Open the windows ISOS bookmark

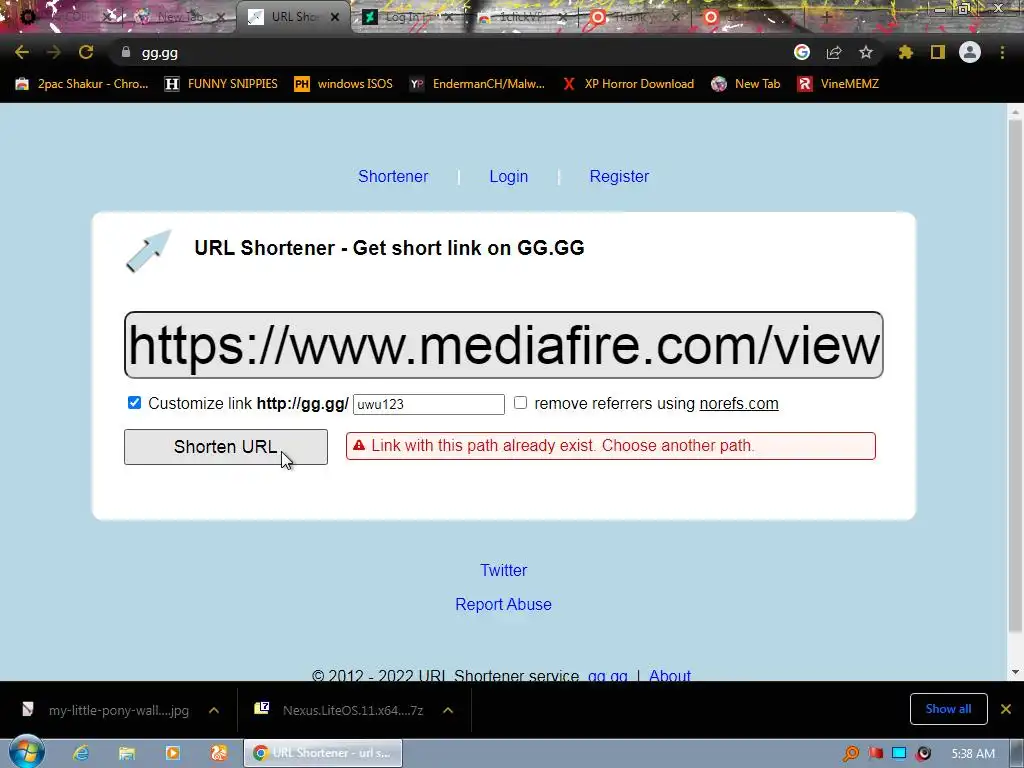343,84
